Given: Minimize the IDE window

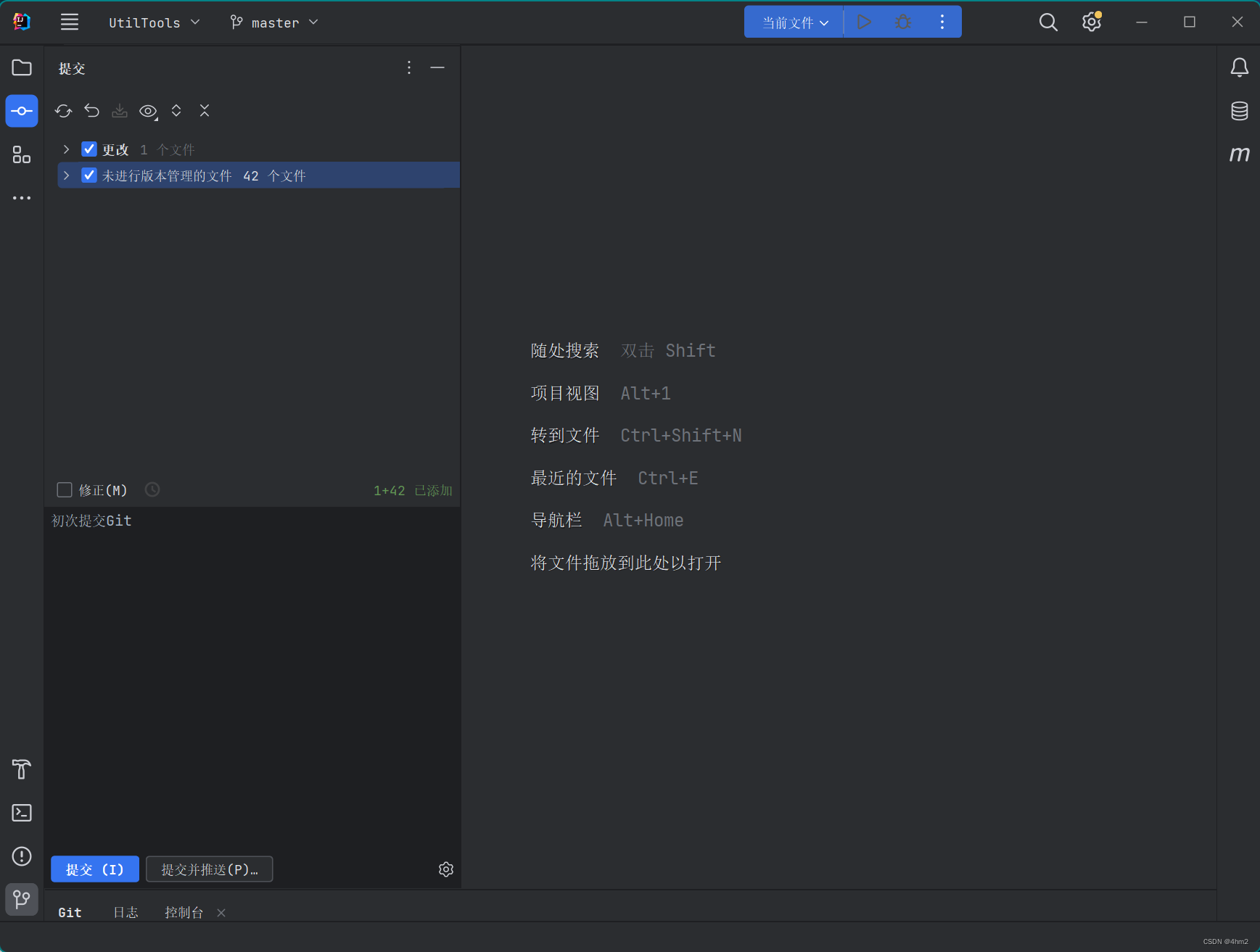Looking at the screenshot, I should click(x=1142, y=22).
